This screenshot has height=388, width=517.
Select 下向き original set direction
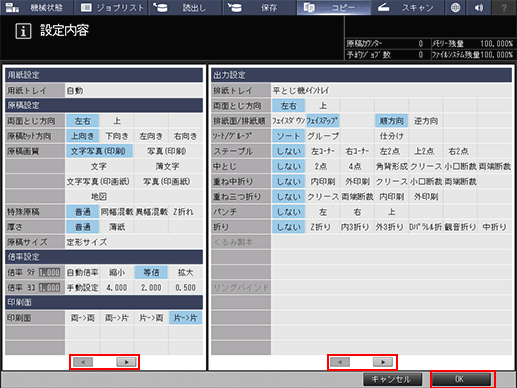117,136
